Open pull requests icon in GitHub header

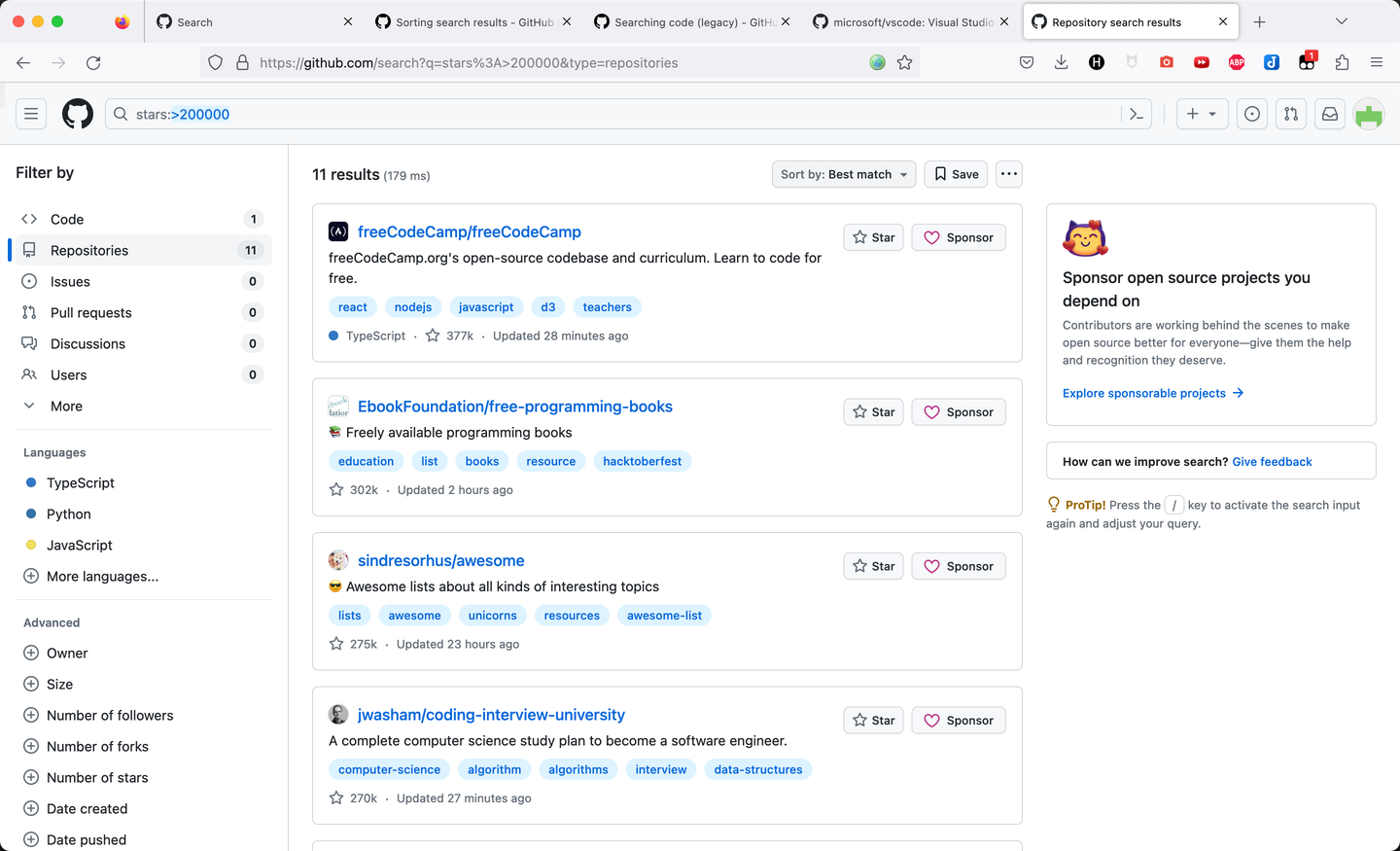[x=1291, y=114]
